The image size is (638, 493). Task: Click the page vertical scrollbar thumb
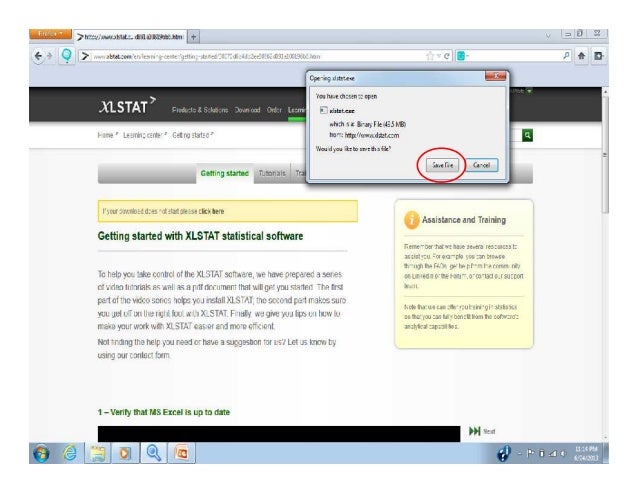point(605,155)
